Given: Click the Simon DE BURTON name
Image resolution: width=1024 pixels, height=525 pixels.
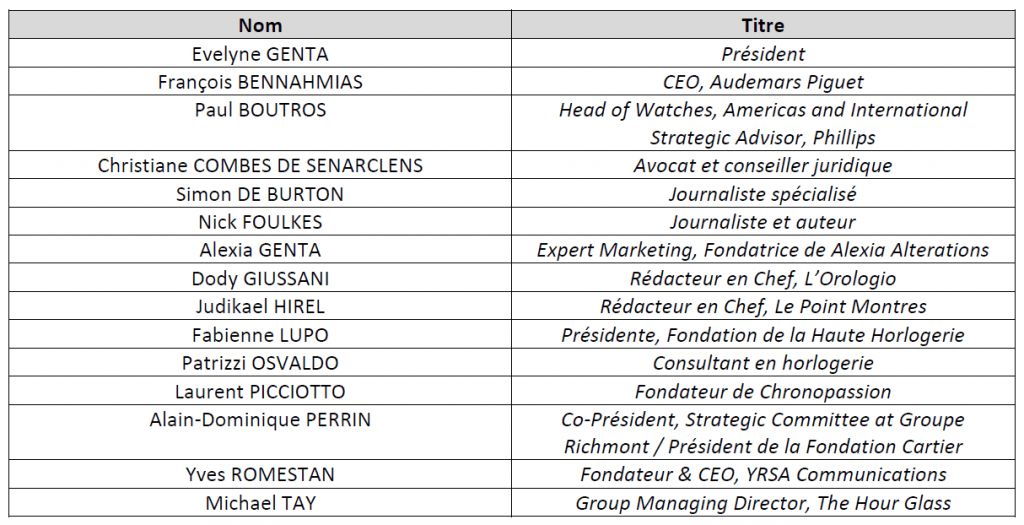Looking at the screenshot, I should tap(260, 194).
